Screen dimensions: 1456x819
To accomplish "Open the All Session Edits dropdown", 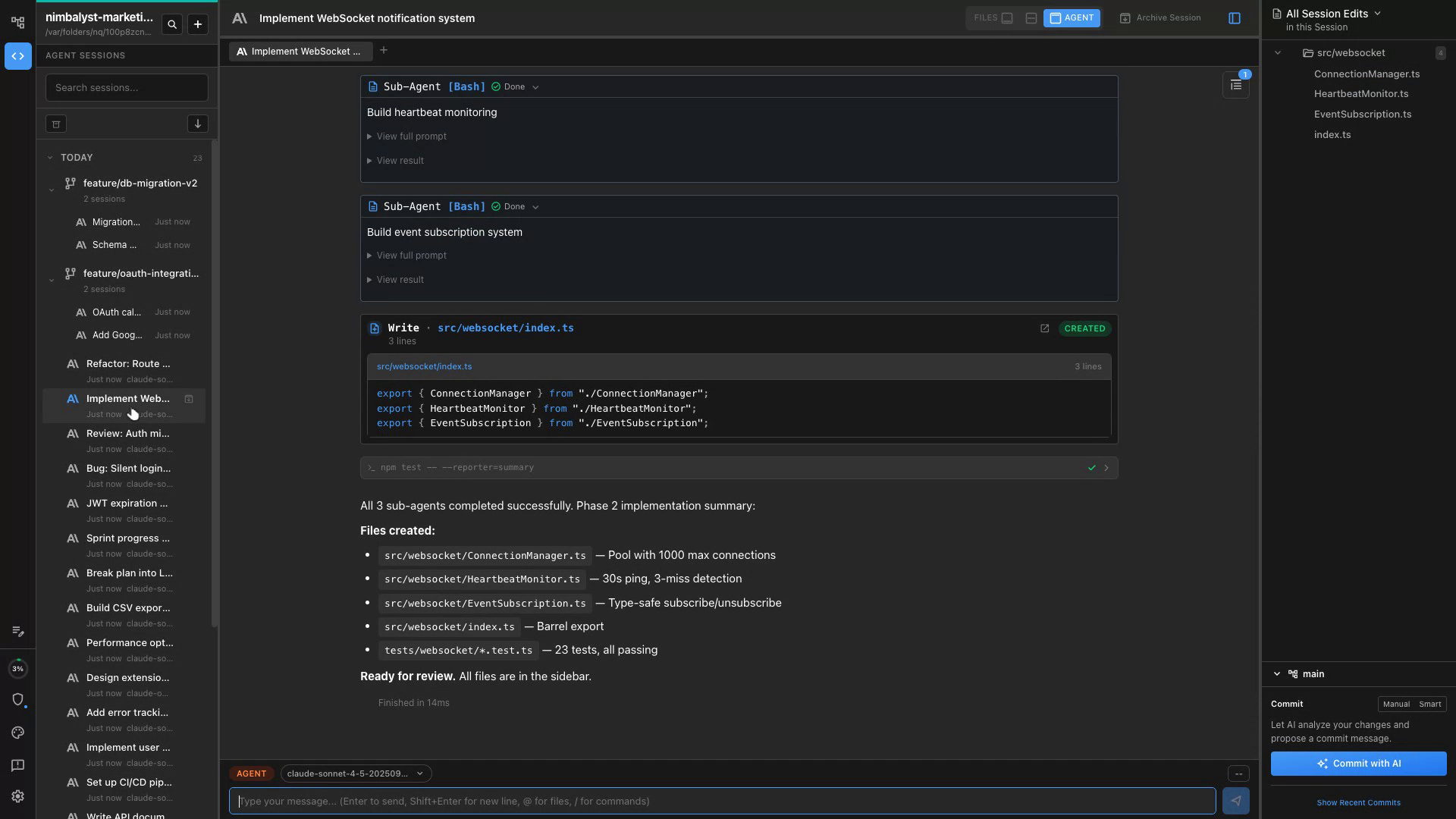I will (x=1379, y=13).
